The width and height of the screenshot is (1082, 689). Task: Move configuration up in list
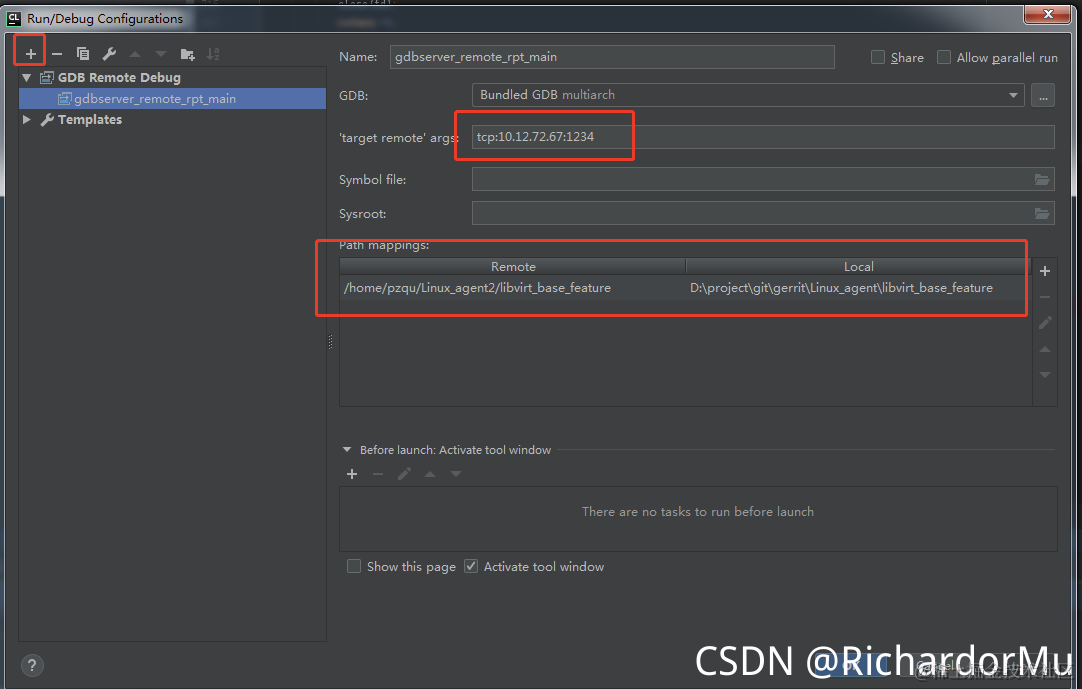point(135,53)
